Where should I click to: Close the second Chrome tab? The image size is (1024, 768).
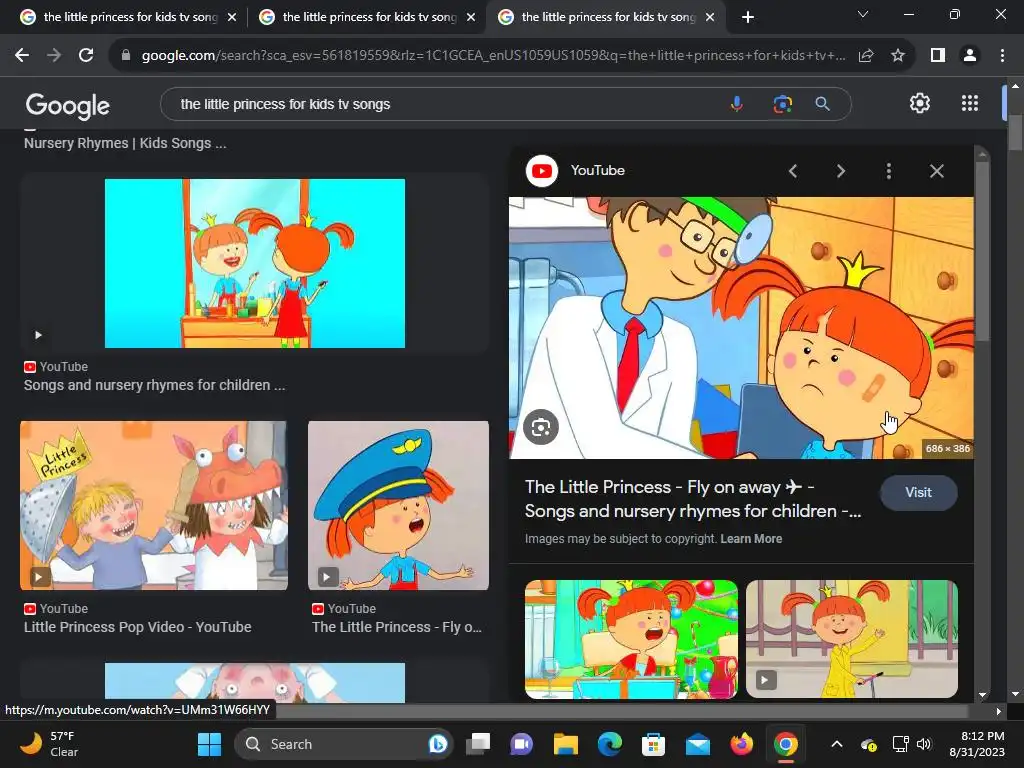point(471,17)
